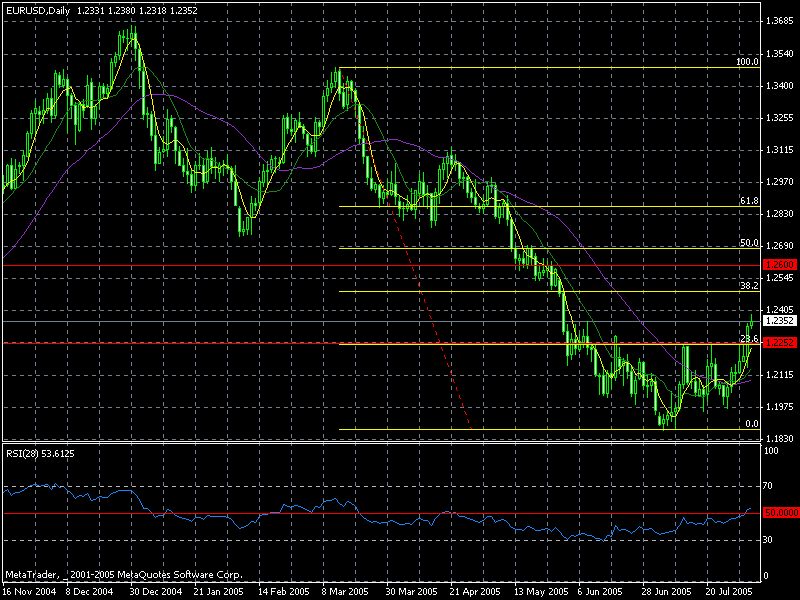Select the 1.2830 price axis label
The width and height of the screenshot is (800, 600).
click(x=780, y=214)
